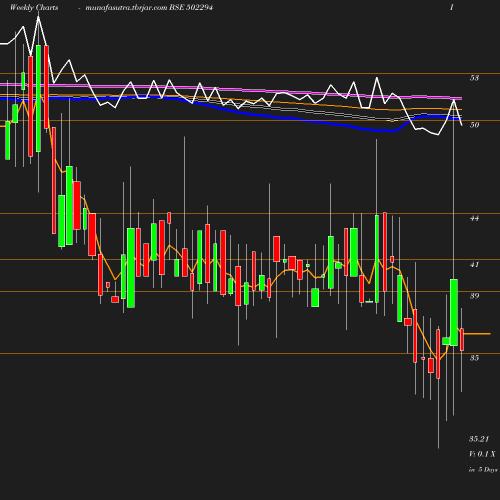Select the 41 price axis label
The width and height of the screenshot is (500, 500).
tap(474, 265)
